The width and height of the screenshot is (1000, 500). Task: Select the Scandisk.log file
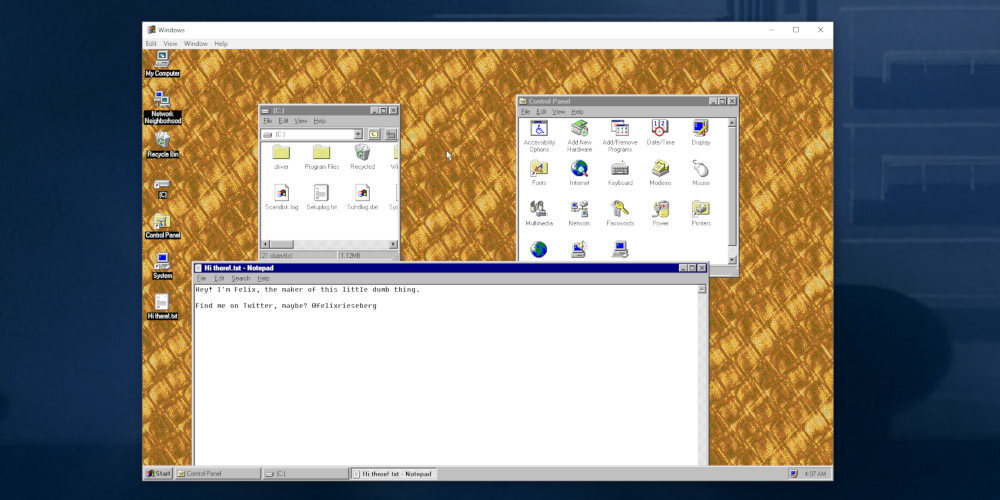coord(281,197)
